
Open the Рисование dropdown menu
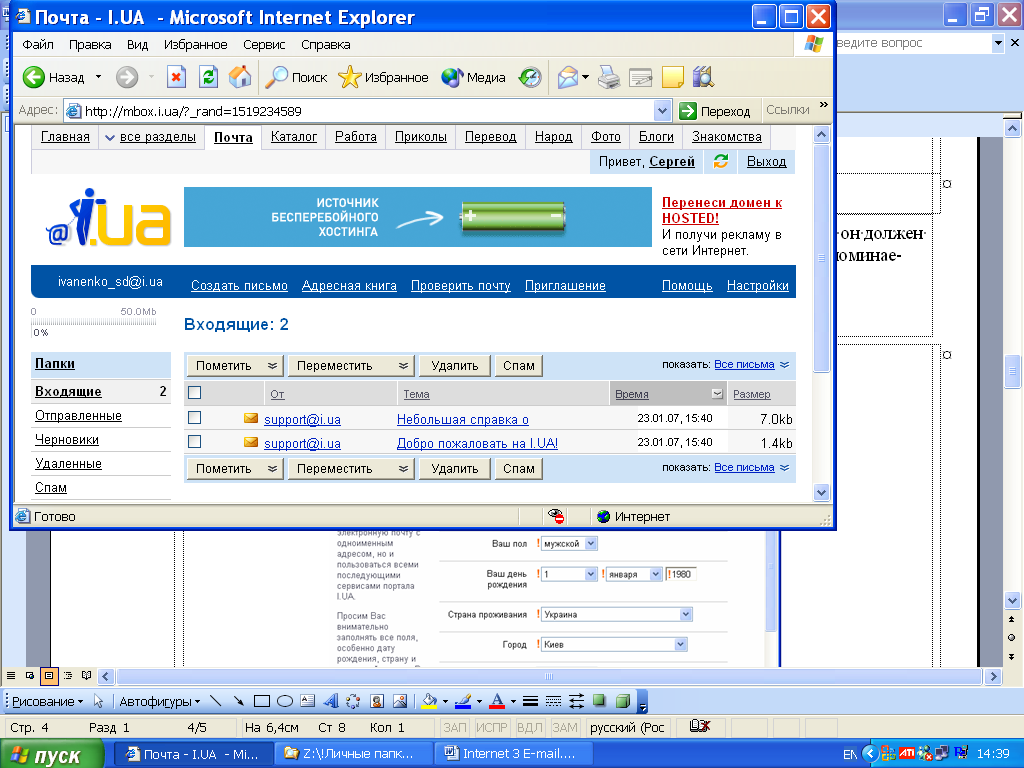click(48, 701)
